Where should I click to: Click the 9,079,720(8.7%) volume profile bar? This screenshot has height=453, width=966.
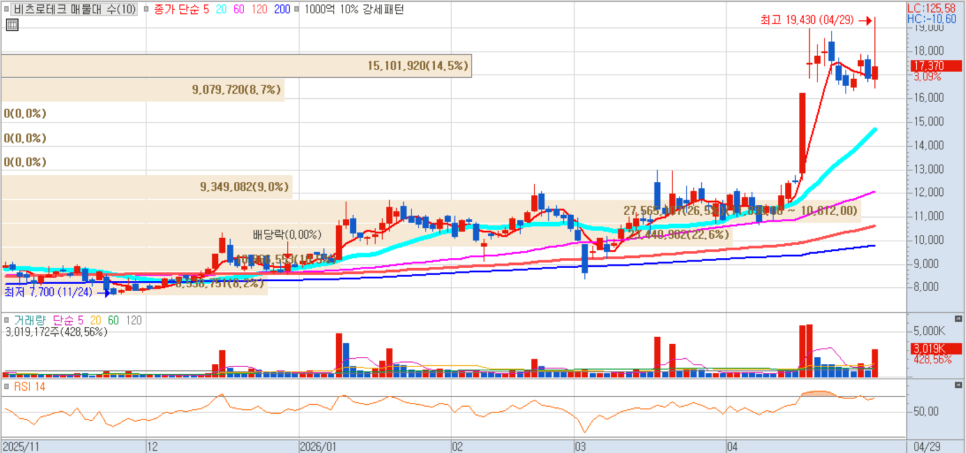pyautogui.click(x=142, y=90)
